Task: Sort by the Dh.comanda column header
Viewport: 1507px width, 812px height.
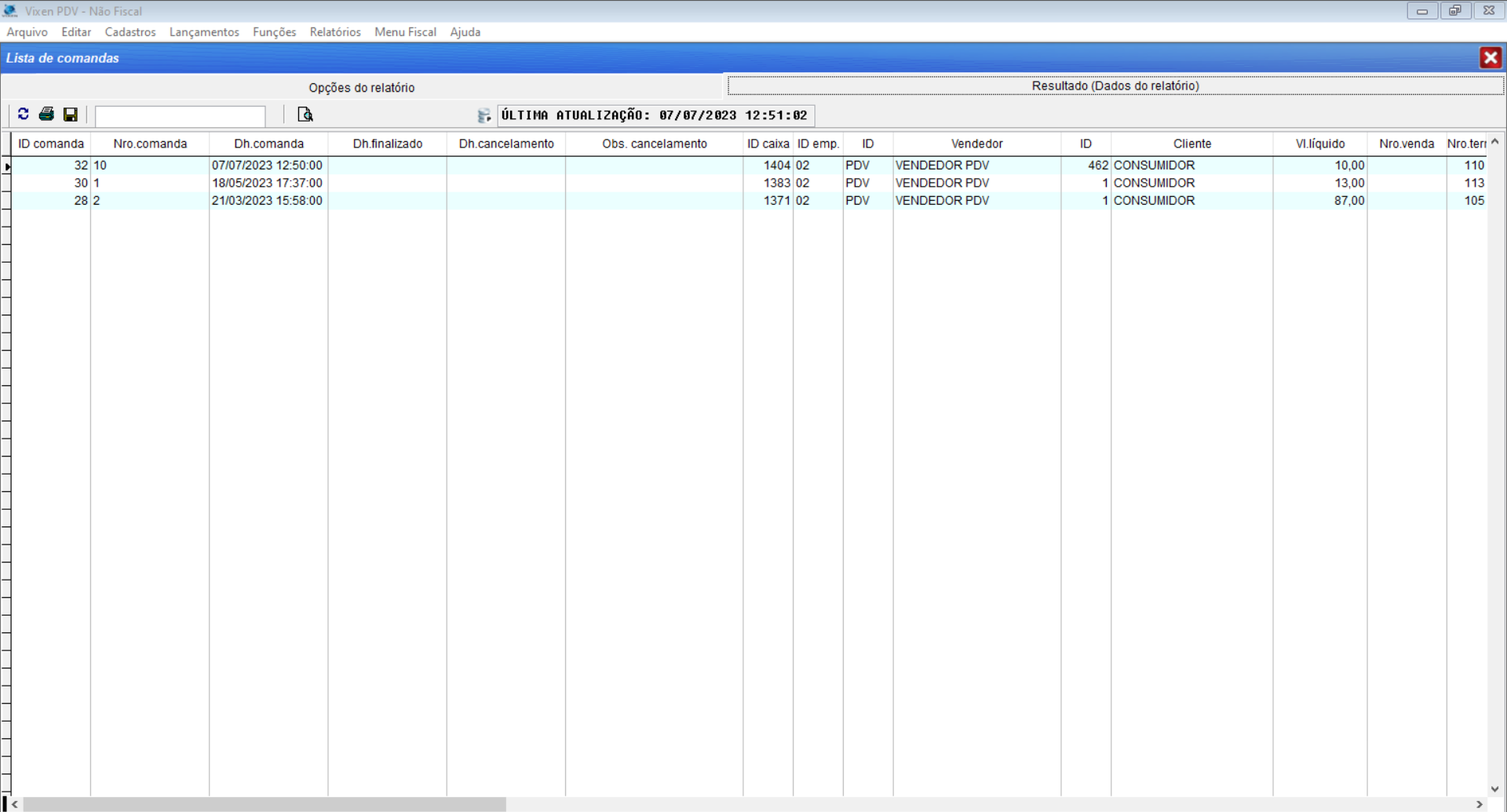Action: click(x=268, y=144)
